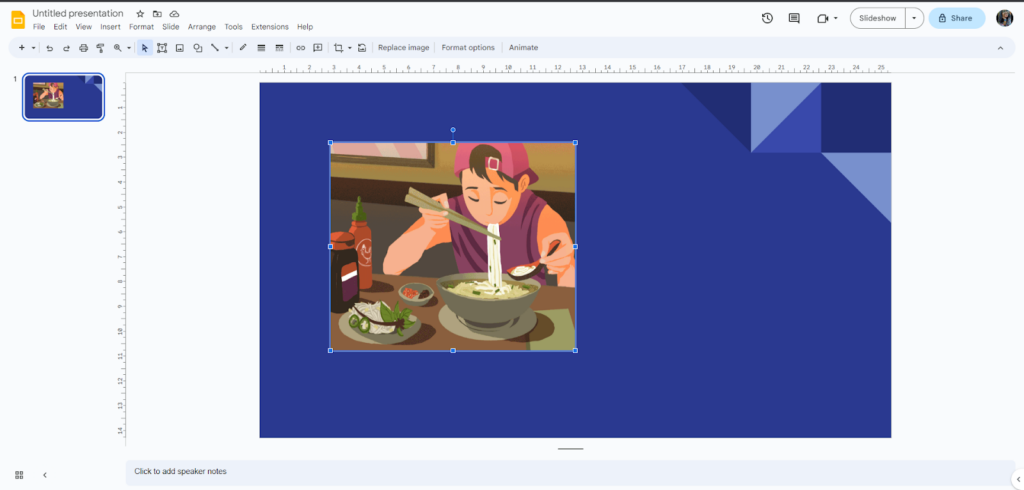Click the insert link icon
The image size is (1024, 490).
(300, 48)
